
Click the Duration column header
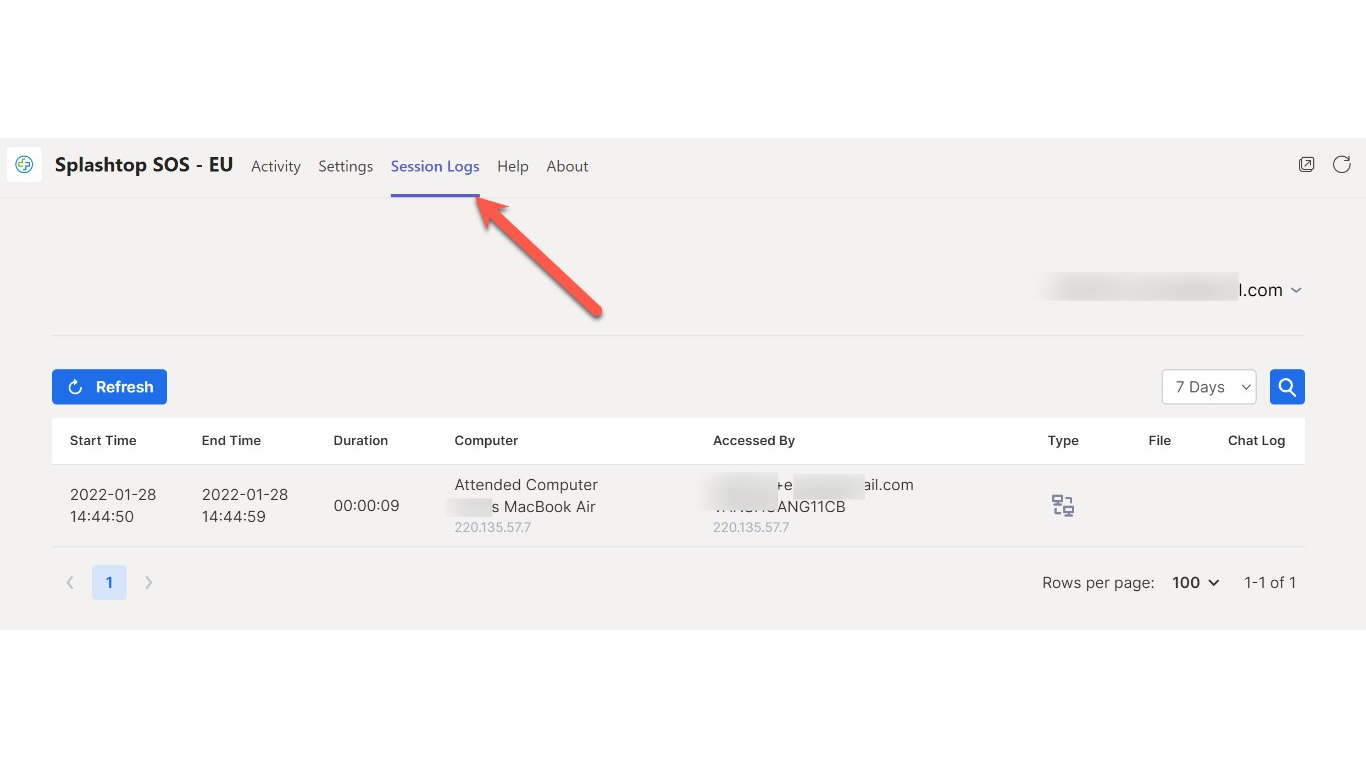click(x=361, y=441)
